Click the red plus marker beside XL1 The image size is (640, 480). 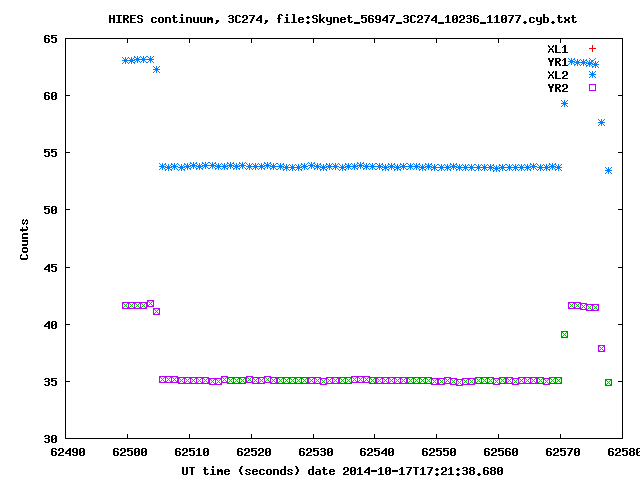(592, 49)
